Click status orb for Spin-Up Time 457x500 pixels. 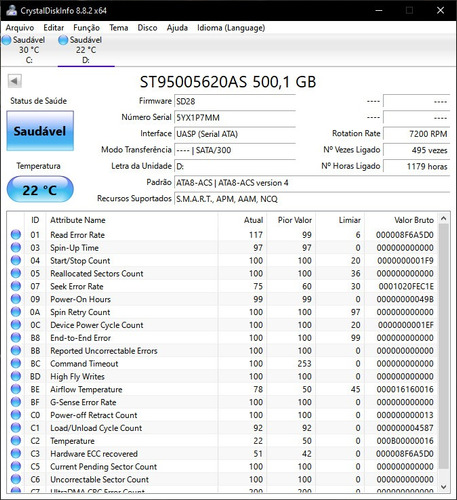[x=16, y=248]
